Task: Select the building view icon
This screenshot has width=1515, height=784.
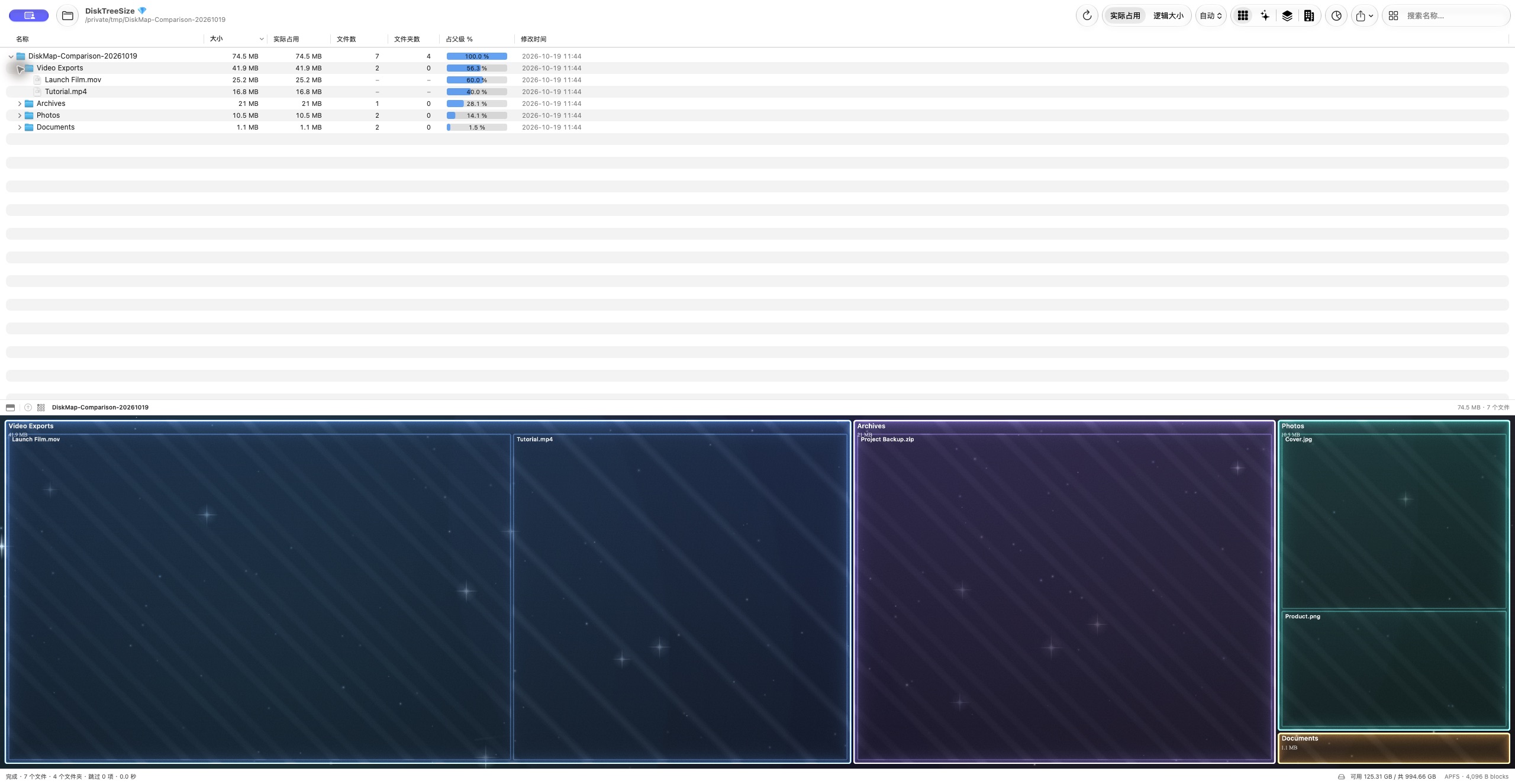Action: 1309,16
